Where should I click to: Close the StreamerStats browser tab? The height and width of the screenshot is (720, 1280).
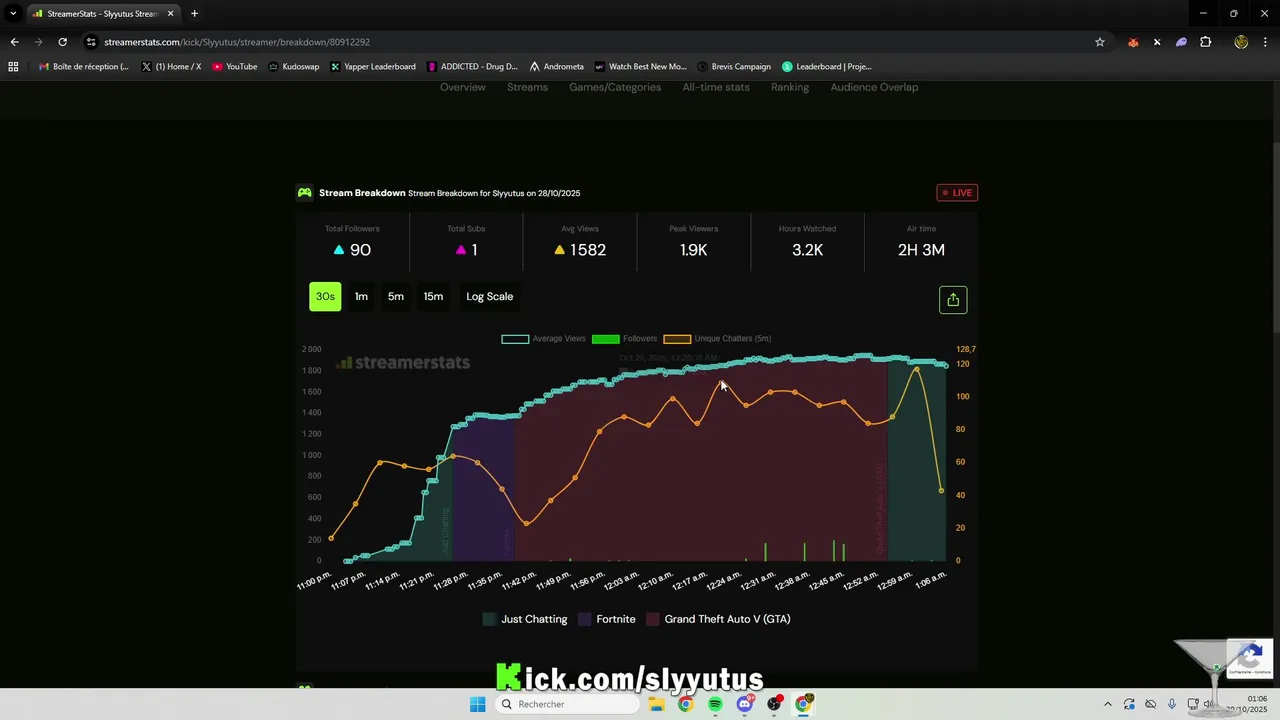(170, 14)
